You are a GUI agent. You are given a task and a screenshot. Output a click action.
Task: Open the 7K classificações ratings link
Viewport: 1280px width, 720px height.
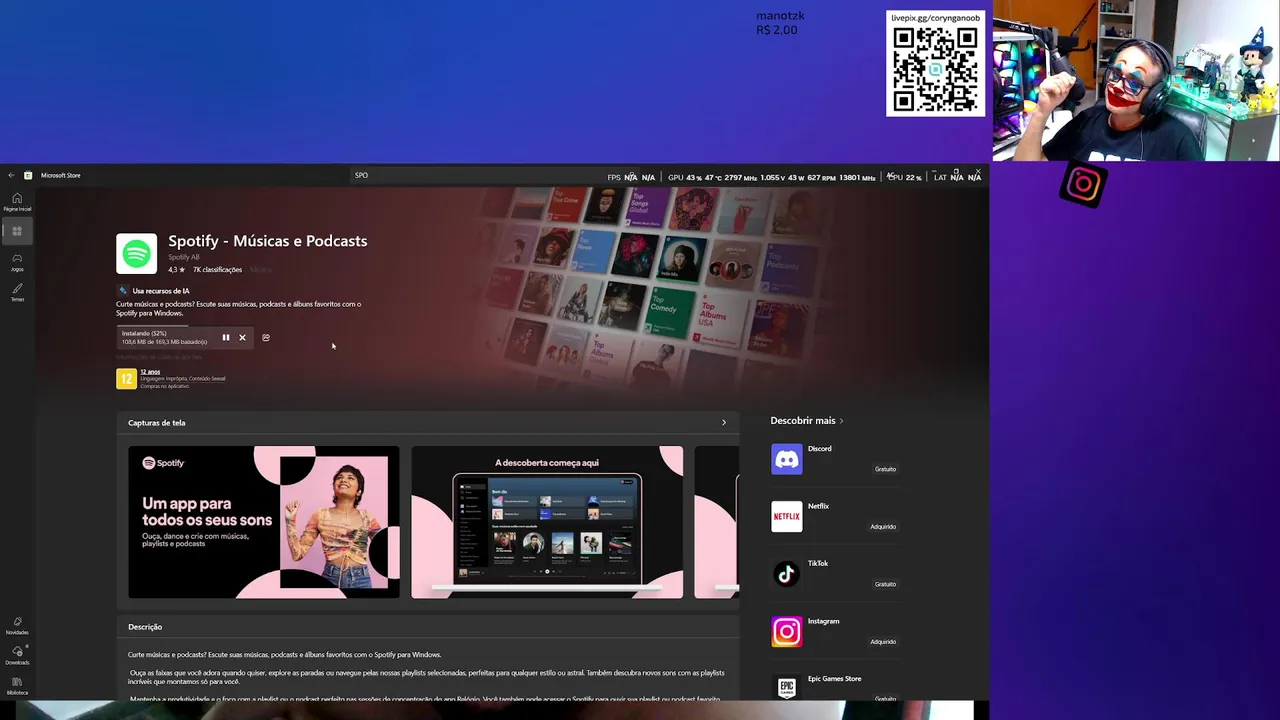pos(217,270)
